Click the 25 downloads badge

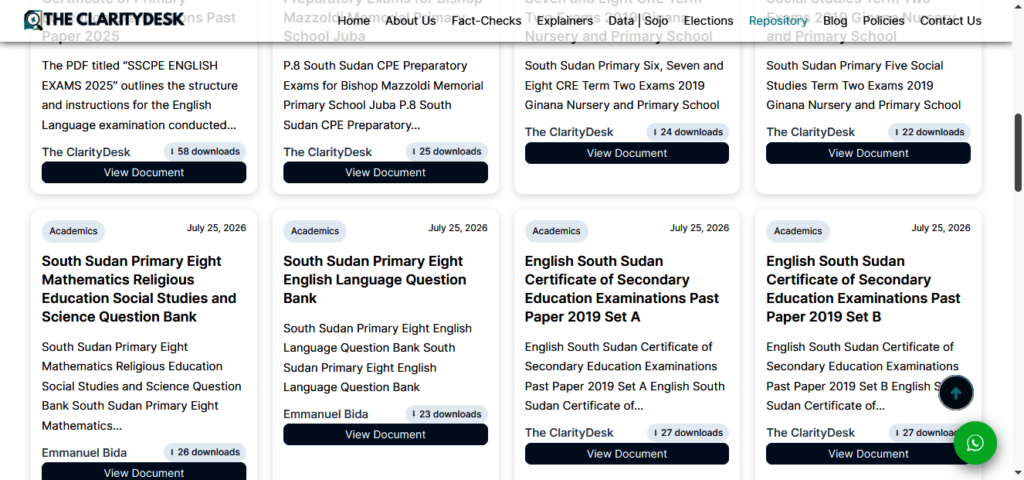pyautogui.click(x=446, y=152)
